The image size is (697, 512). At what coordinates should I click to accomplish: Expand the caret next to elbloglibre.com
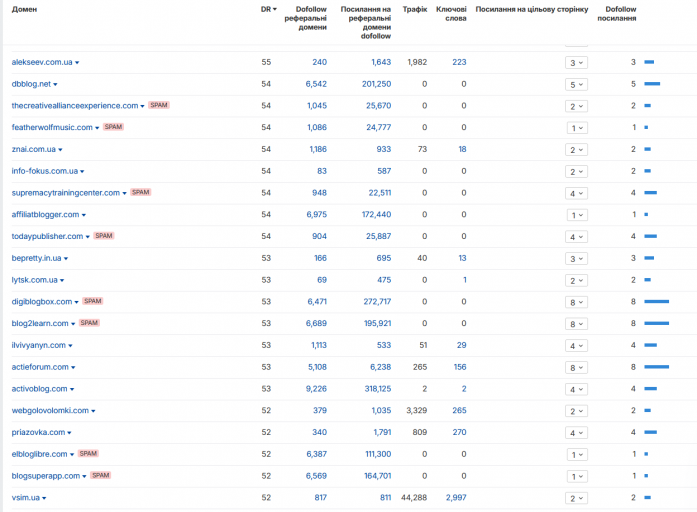click(x=72, y=455)
